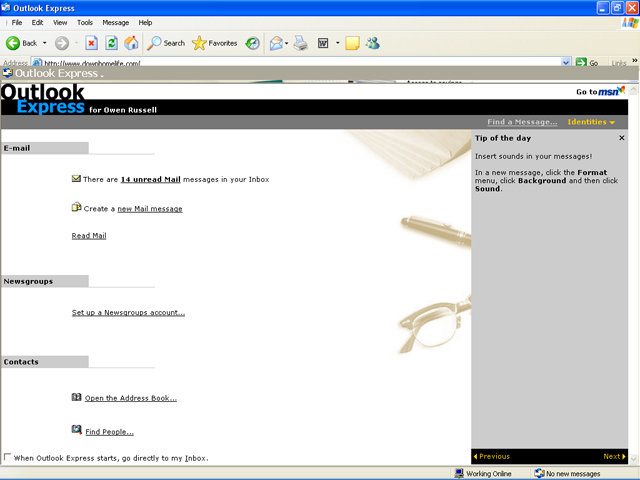Show the Previous tip
The width and height of the screenshot is (640, 480).
[x=492, y=456]
